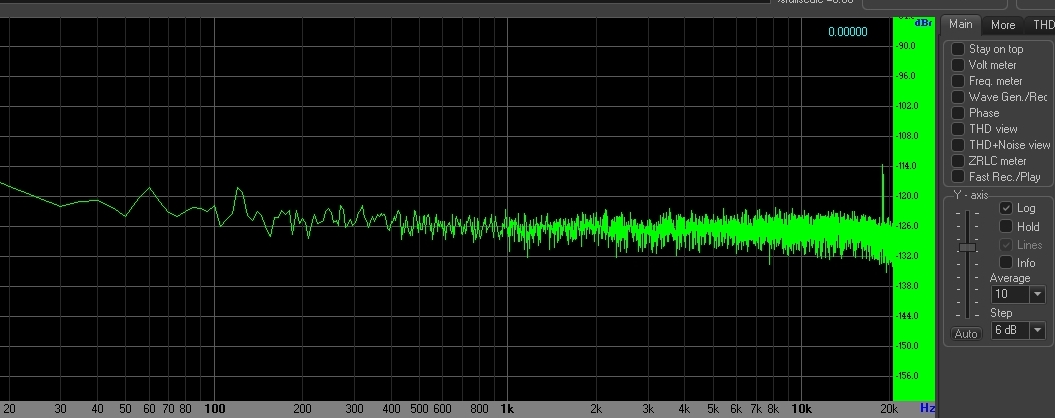1055x418 pixels.
Task: Tick the THD+Noise view checkbox
Action: tap(958, 145)
